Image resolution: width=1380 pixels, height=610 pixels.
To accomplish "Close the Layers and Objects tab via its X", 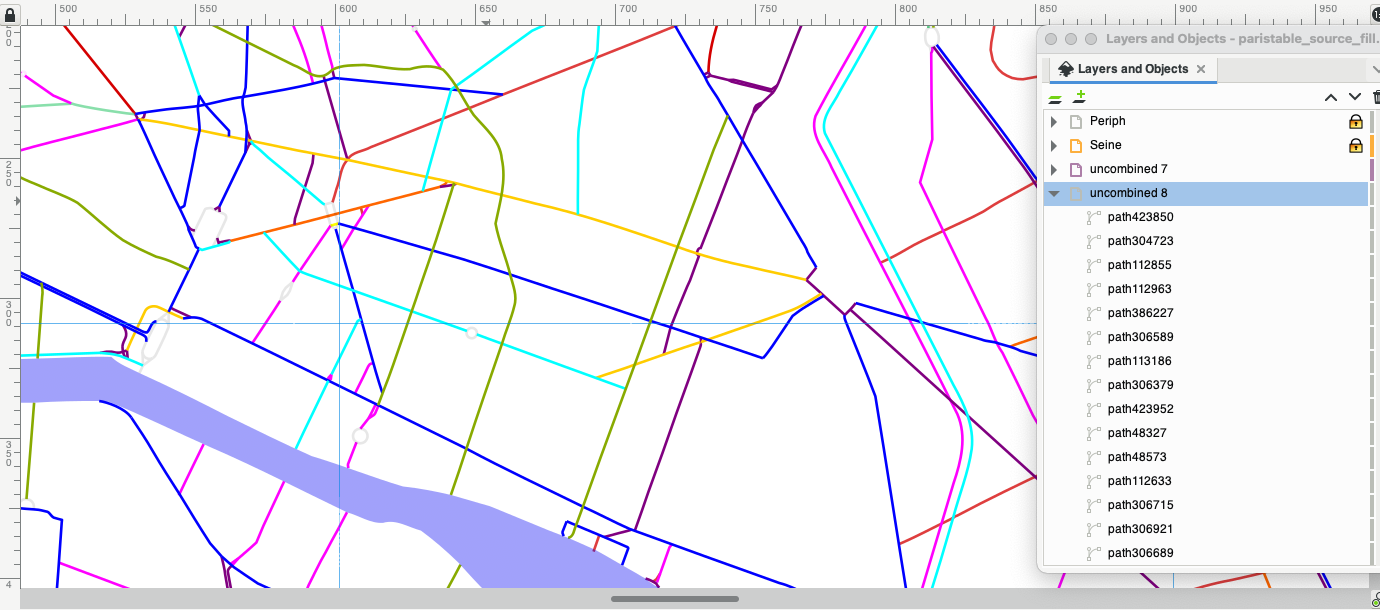I will tap(1201, 69).
